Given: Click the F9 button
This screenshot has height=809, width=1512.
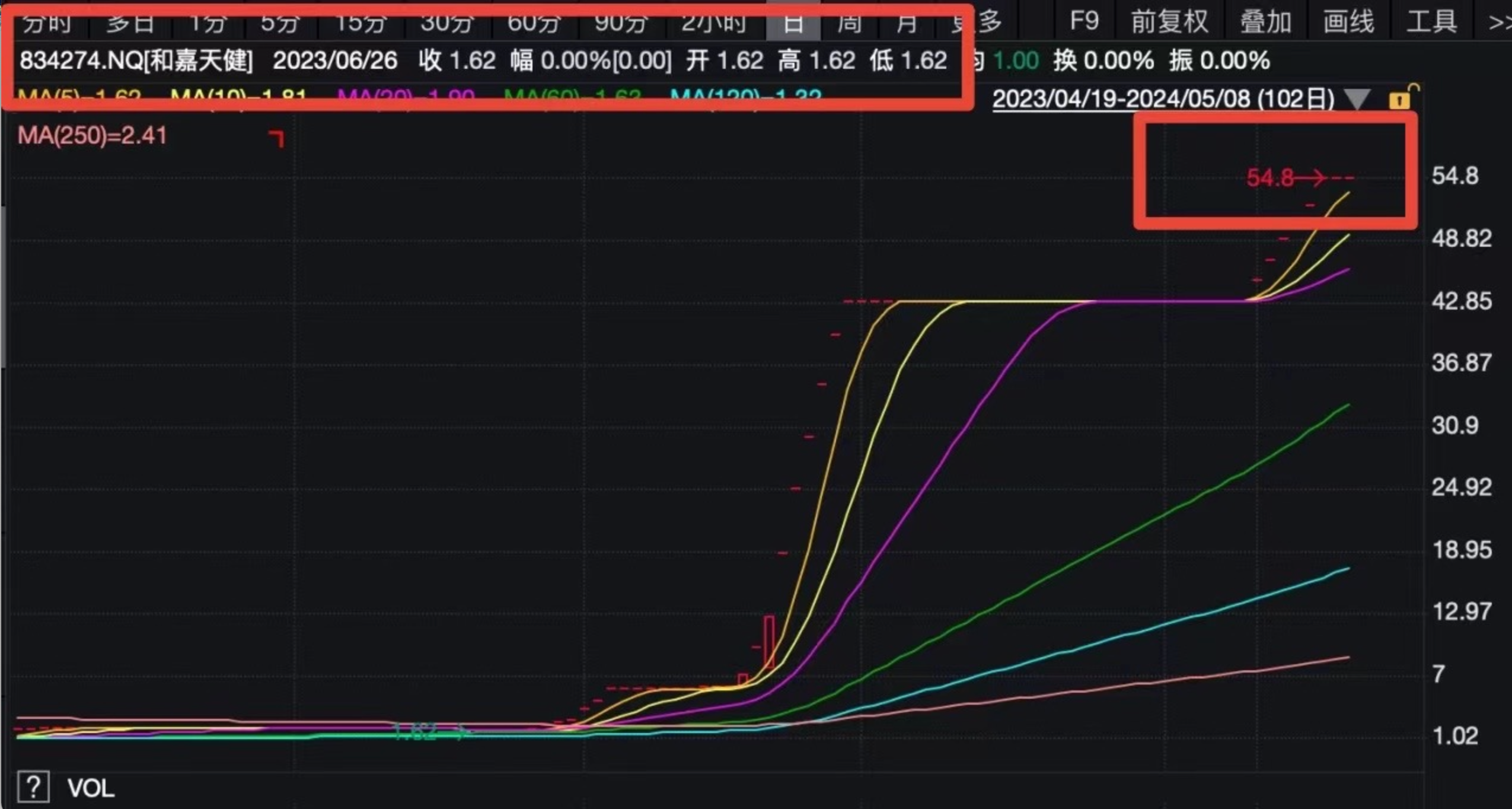Looking at the screenshot, I should 1084,21.
